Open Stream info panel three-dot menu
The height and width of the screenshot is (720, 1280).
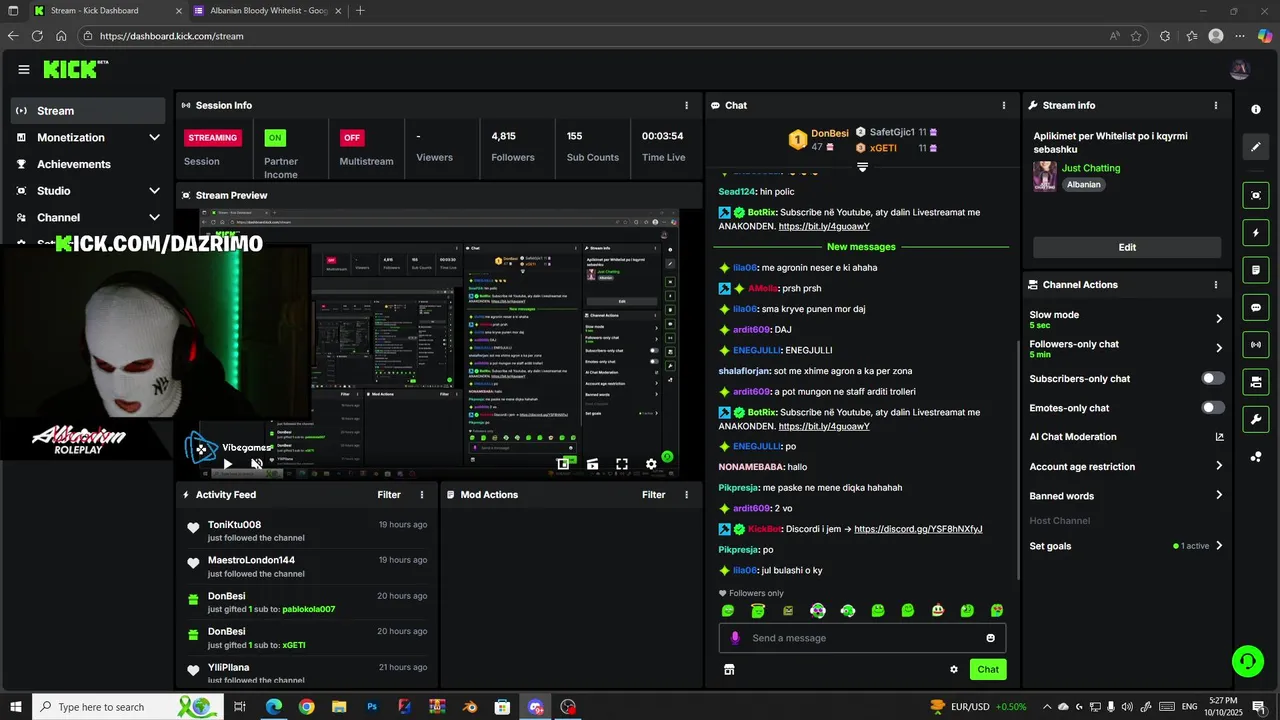[x=1216, y=105]
